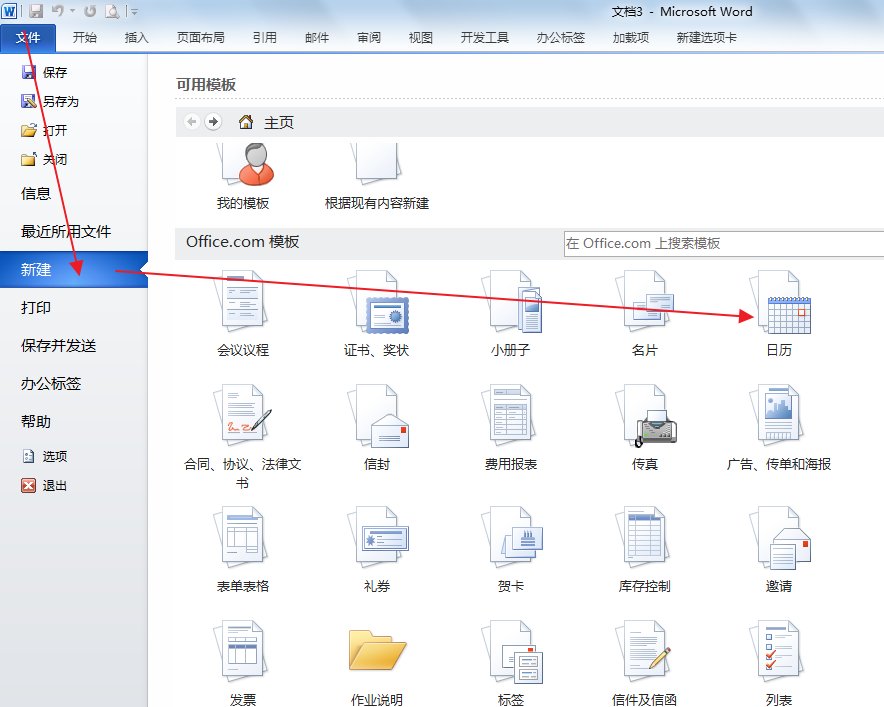Screen dimensions: 884x707
Task: Select the 信封 (Envelope) template
Action: pos(377,420)
